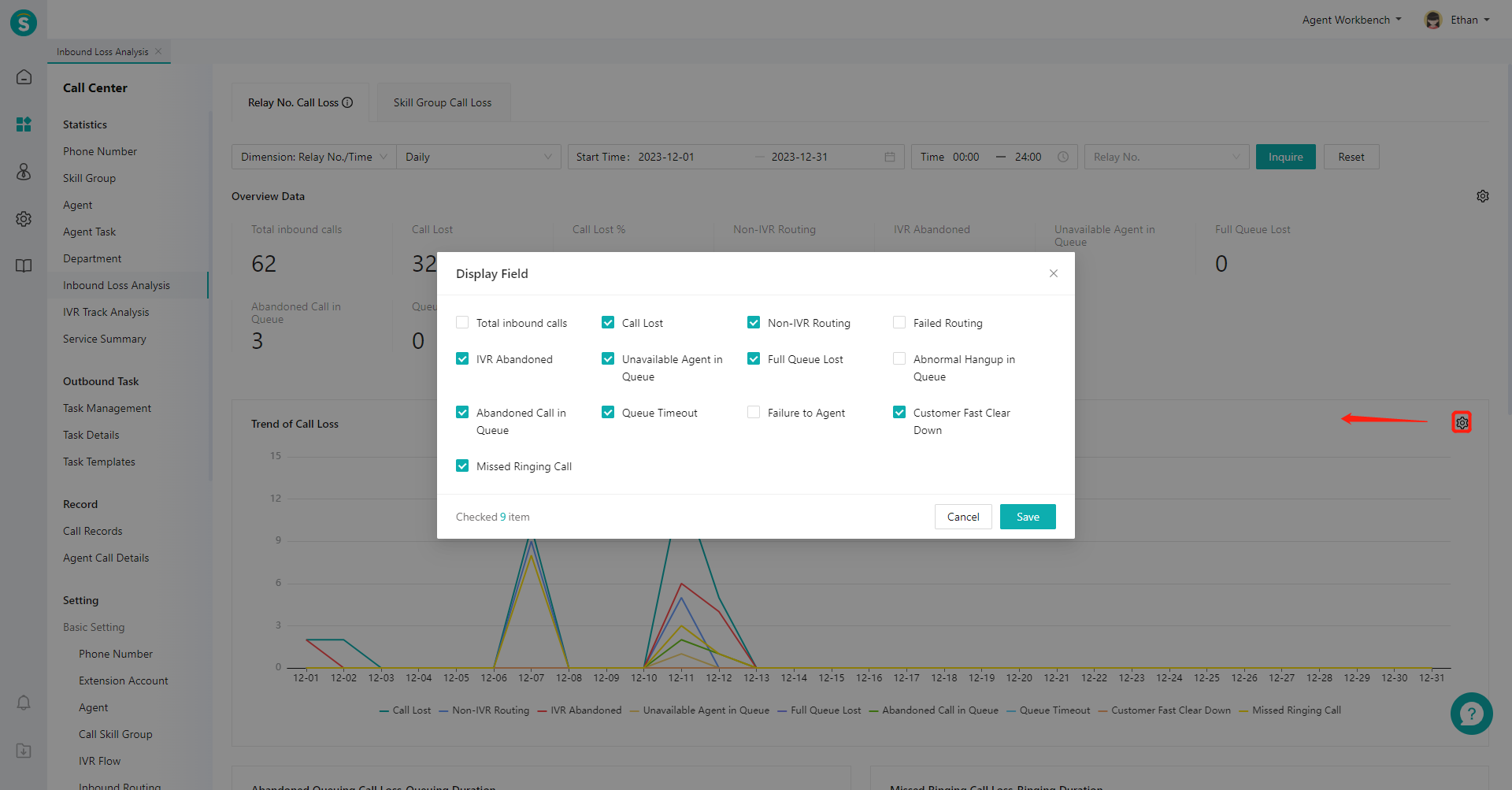Image resolution: width=1512 pixels, height=790 pixels.
Task: Cancel the Display Field dialog
Action: 963,517
